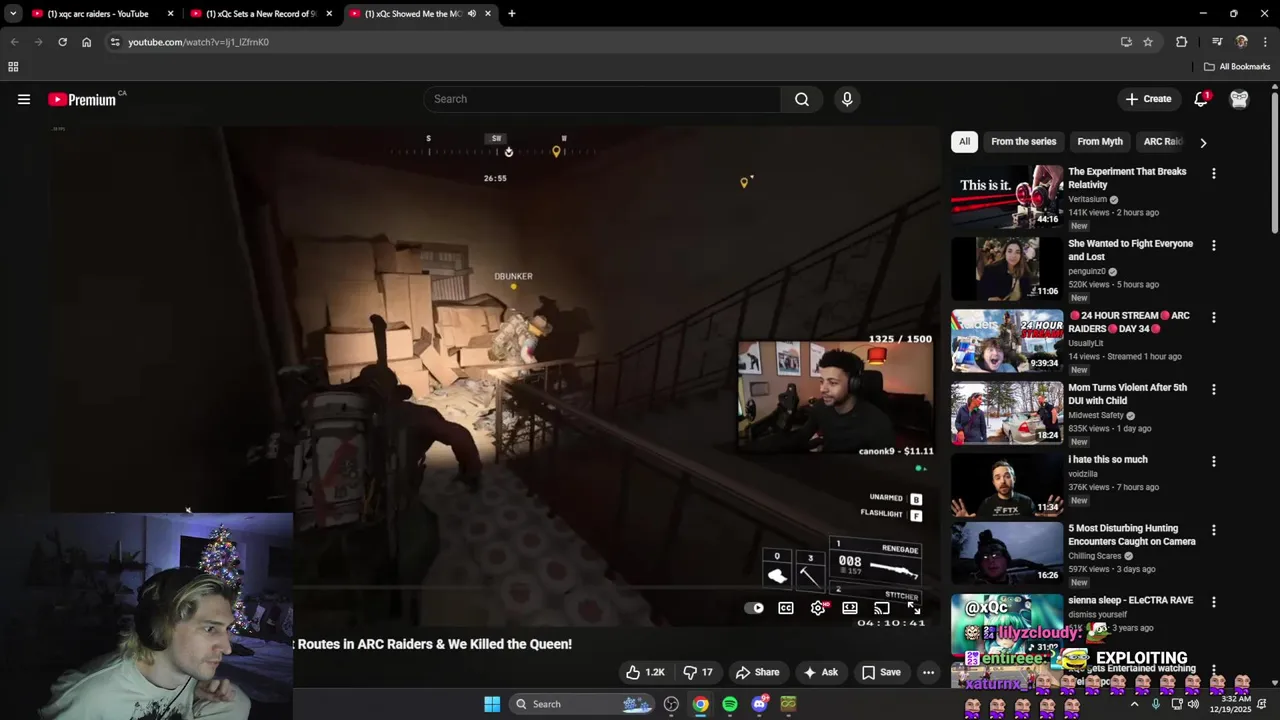Toggle the autoplay switch in player
Viewport: 1280px width, 720px height.
(x=754, y=608)
